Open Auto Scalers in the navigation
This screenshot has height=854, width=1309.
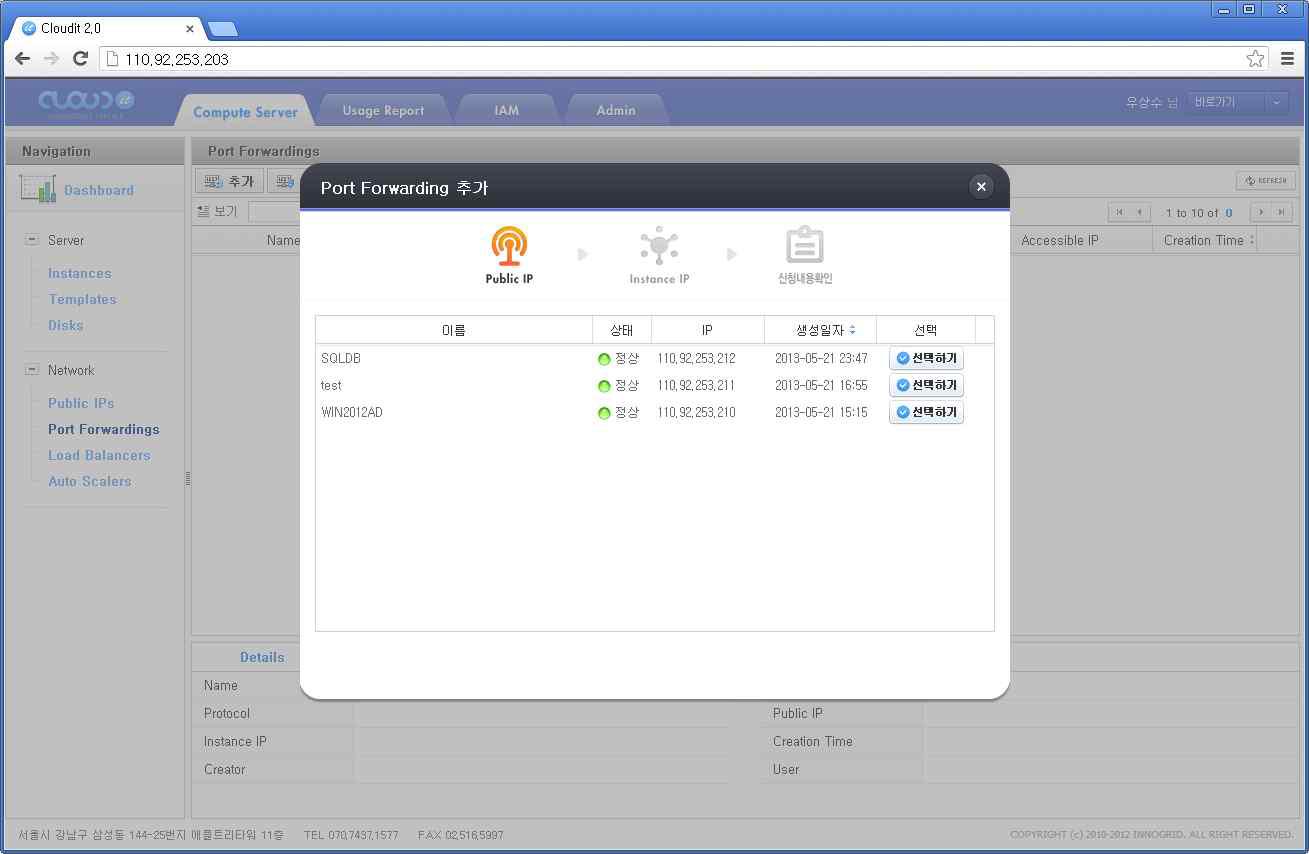[90, 481]
